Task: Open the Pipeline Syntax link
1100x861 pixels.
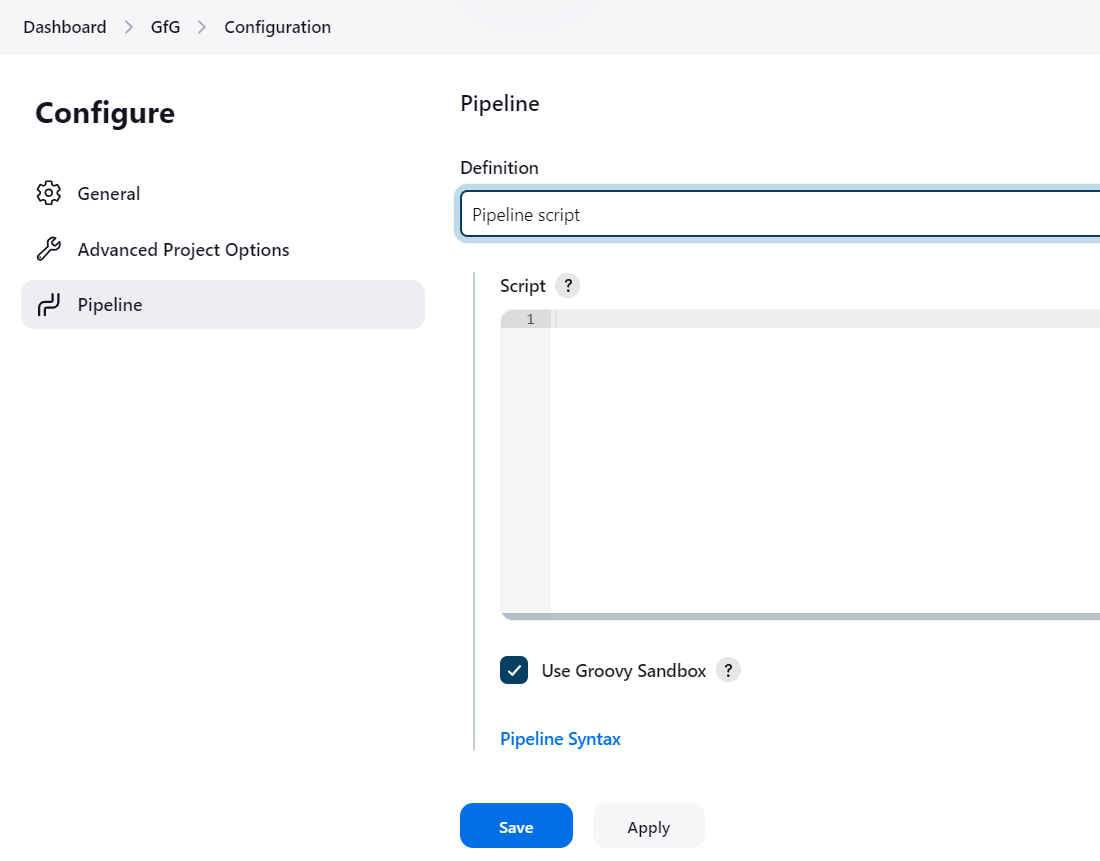Action: 560,739
